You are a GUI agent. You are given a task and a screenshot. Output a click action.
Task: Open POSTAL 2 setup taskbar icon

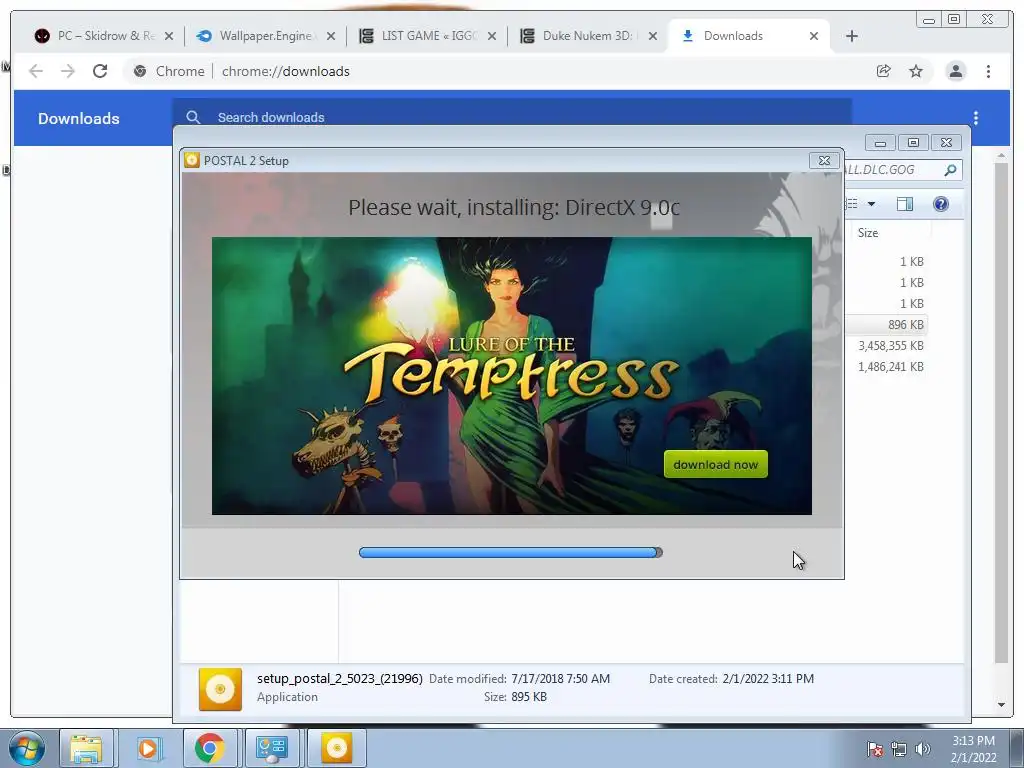pos(336,748)
